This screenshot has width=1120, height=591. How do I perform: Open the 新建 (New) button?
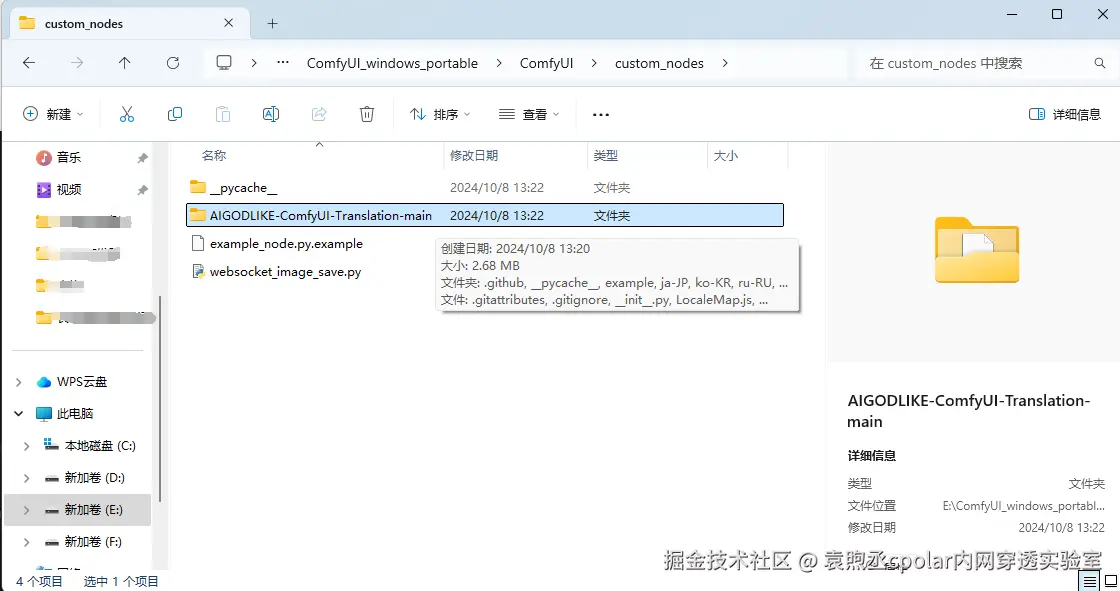(52, 113)
